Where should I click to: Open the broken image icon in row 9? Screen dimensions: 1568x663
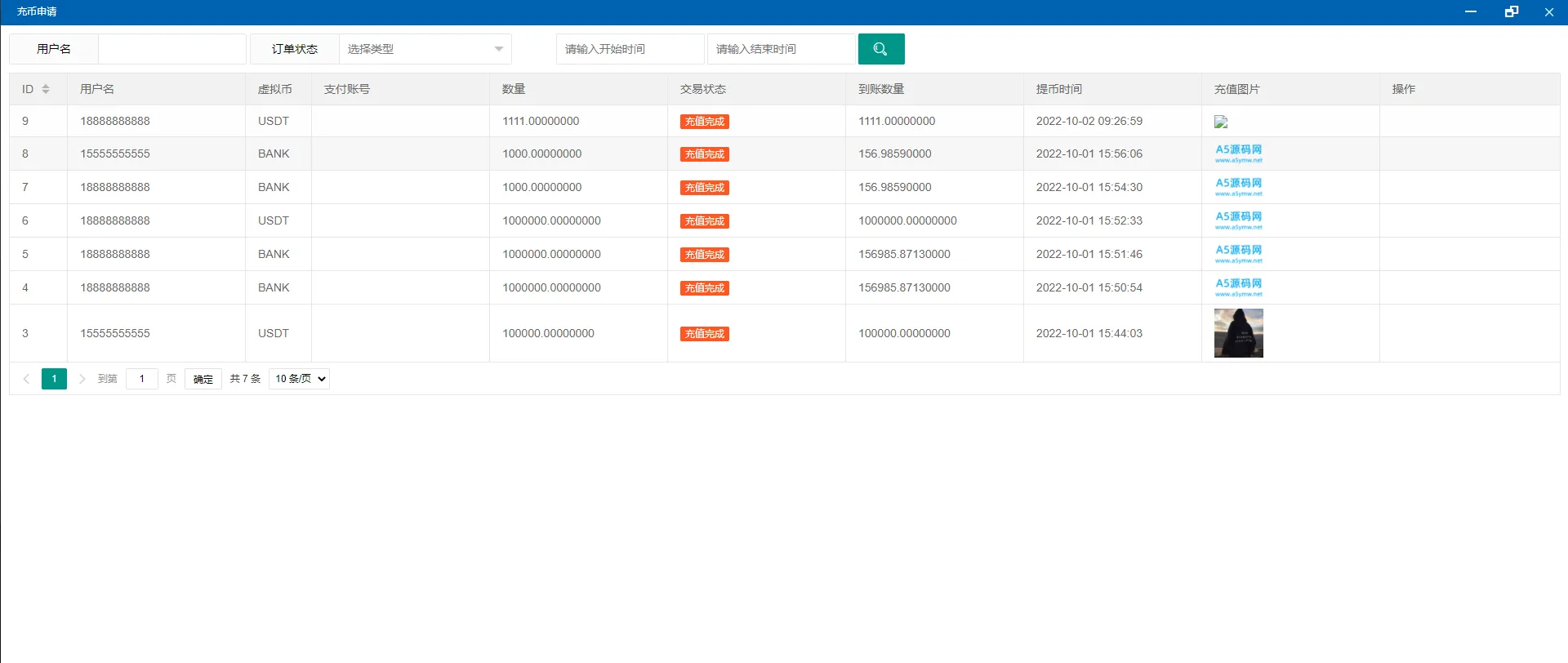[x=1221, y=122]
